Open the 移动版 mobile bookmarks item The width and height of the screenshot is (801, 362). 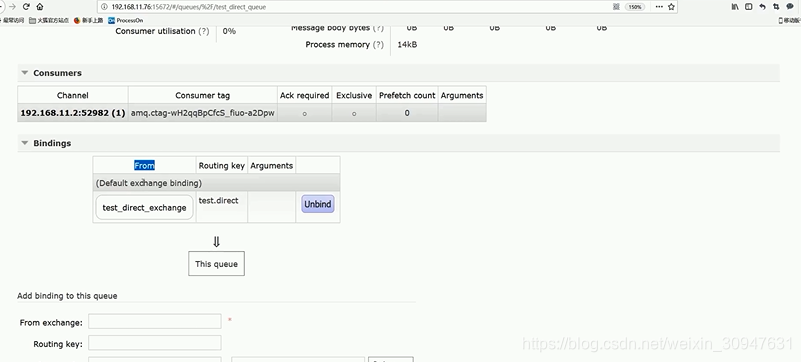(789, 20)
